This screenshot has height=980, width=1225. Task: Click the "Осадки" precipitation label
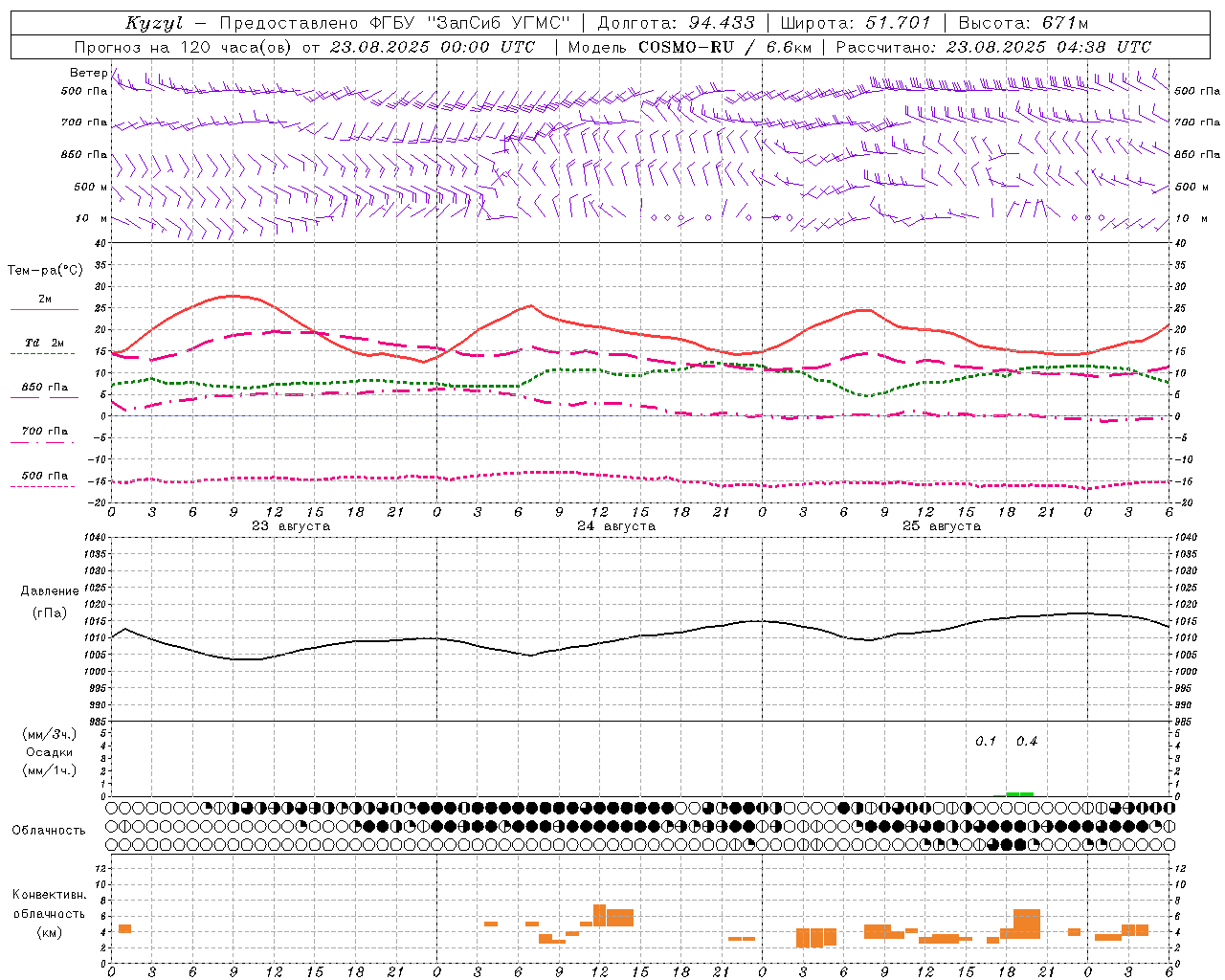(49, 752)
